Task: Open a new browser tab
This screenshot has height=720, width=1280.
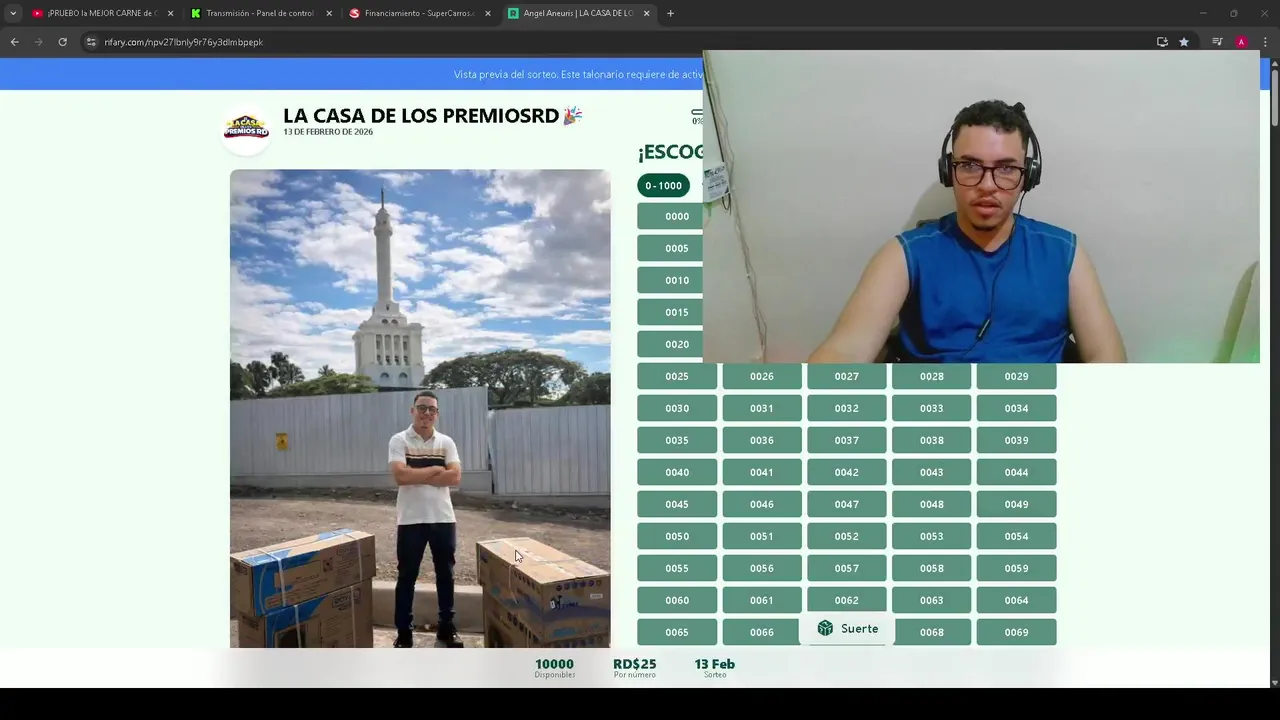Action: click(x=670, y=13)
